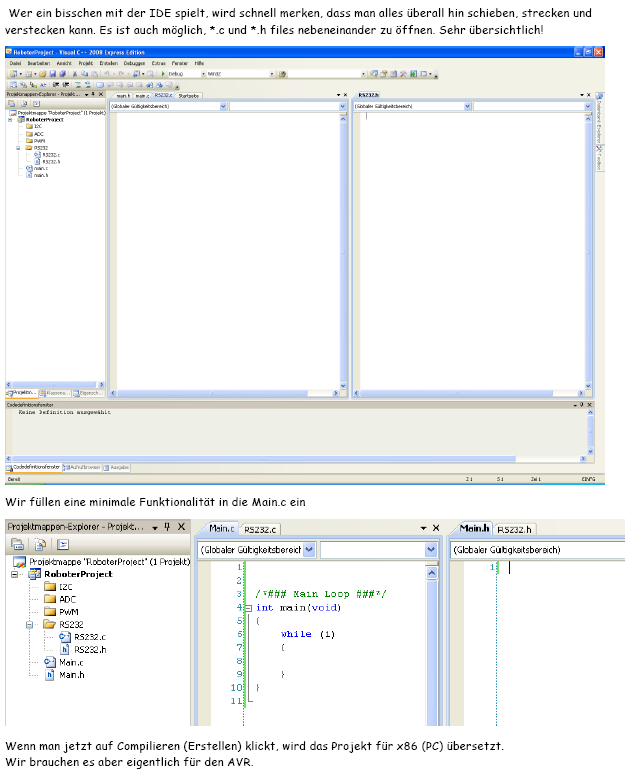Viewport: 641px width, 778px height.
Task: Toggle pin on lower Projektmappen-Explorer panel
Action: pos(167,527)
